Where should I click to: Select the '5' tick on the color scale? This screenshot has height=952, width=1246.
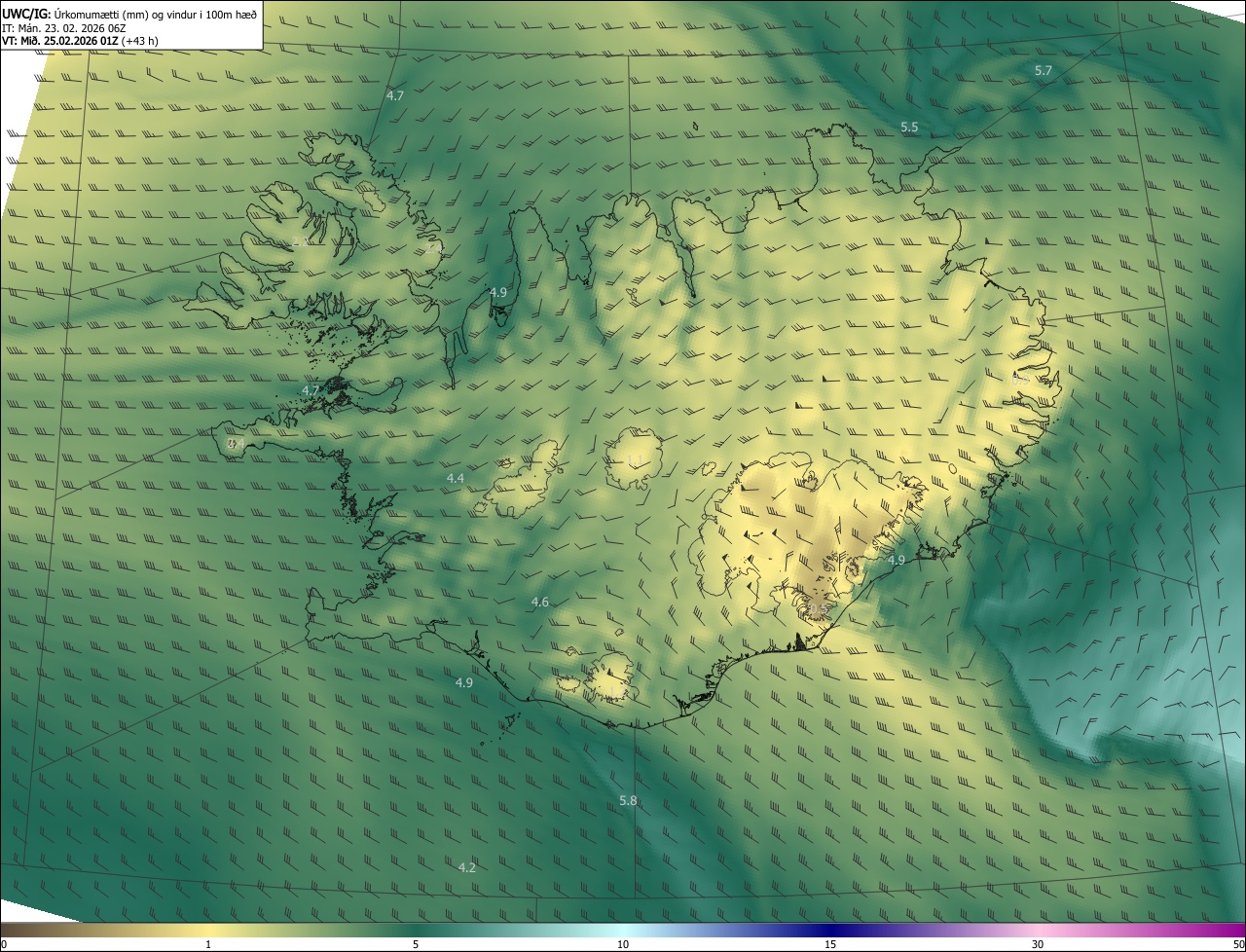(416, 945)
